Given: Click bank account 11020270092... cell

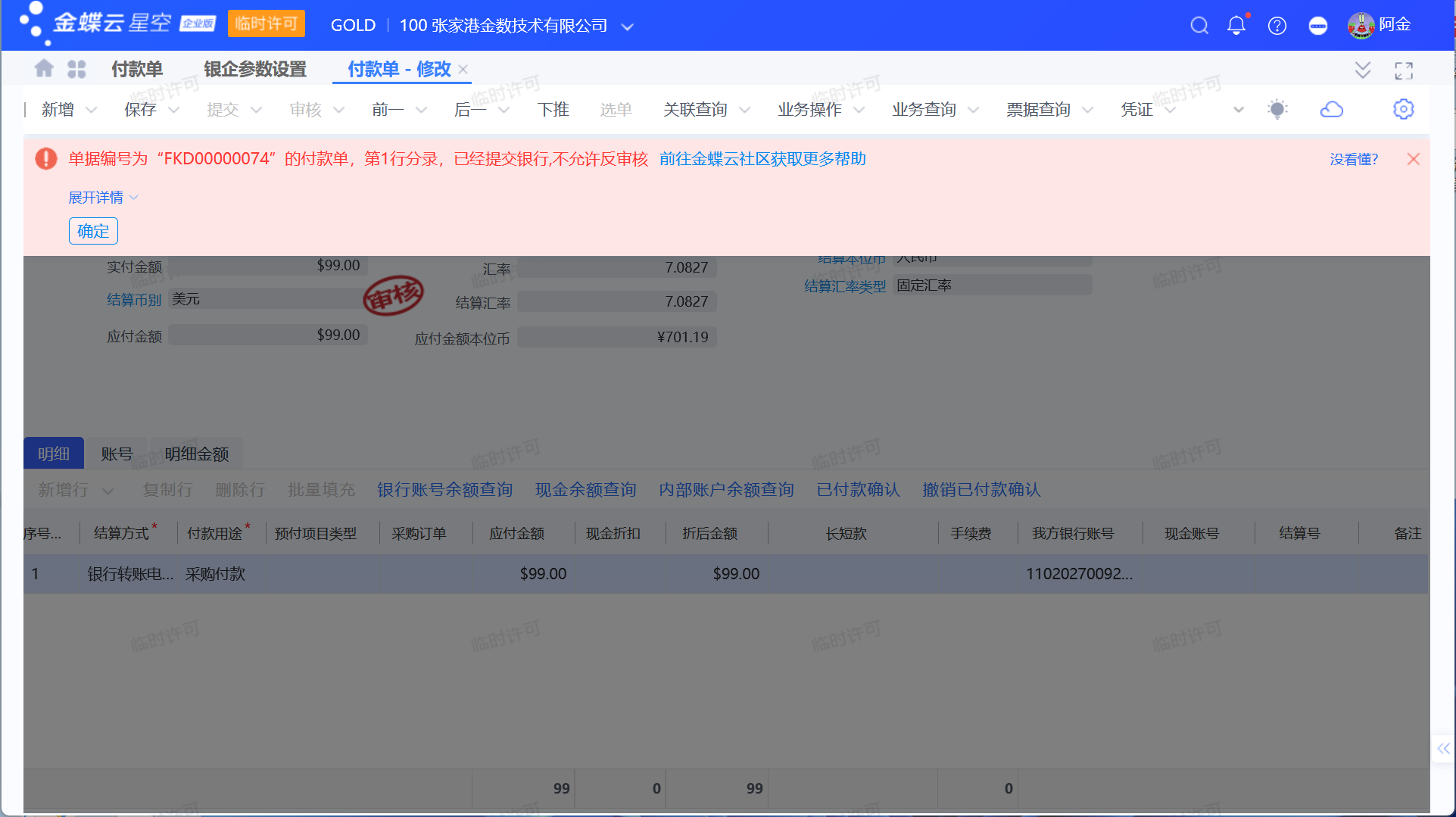Looking at the screenshot, I should tap(1080, 574).
